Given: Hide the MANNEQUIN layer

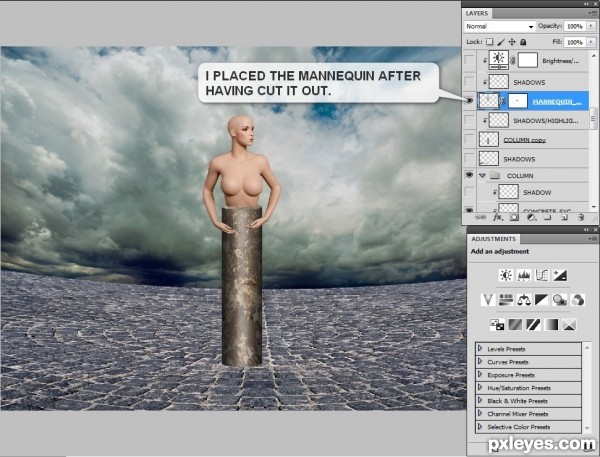Looking at the screenshot, I should (469, 101).
